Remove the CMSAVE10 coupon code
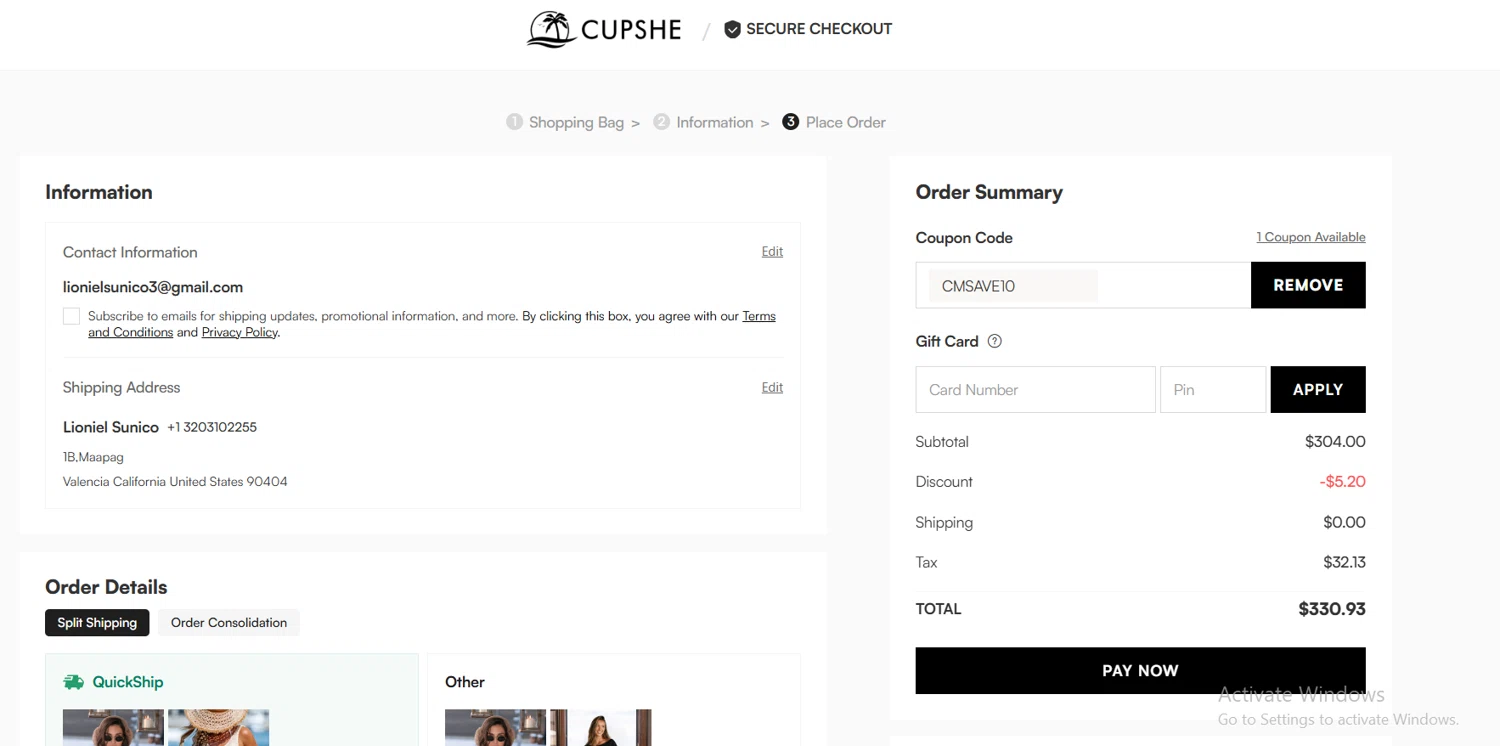1500x746 pixels. [1307, 285]
